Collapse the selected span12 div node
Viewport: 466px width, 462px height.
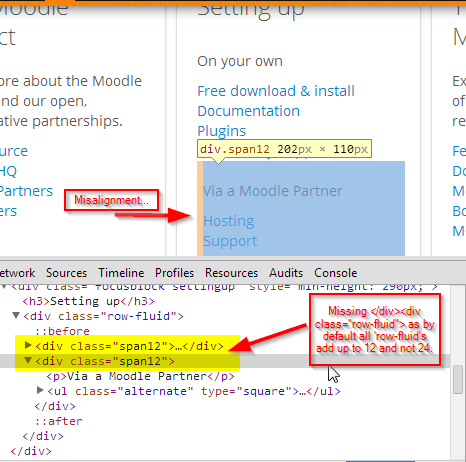[28, 360]
